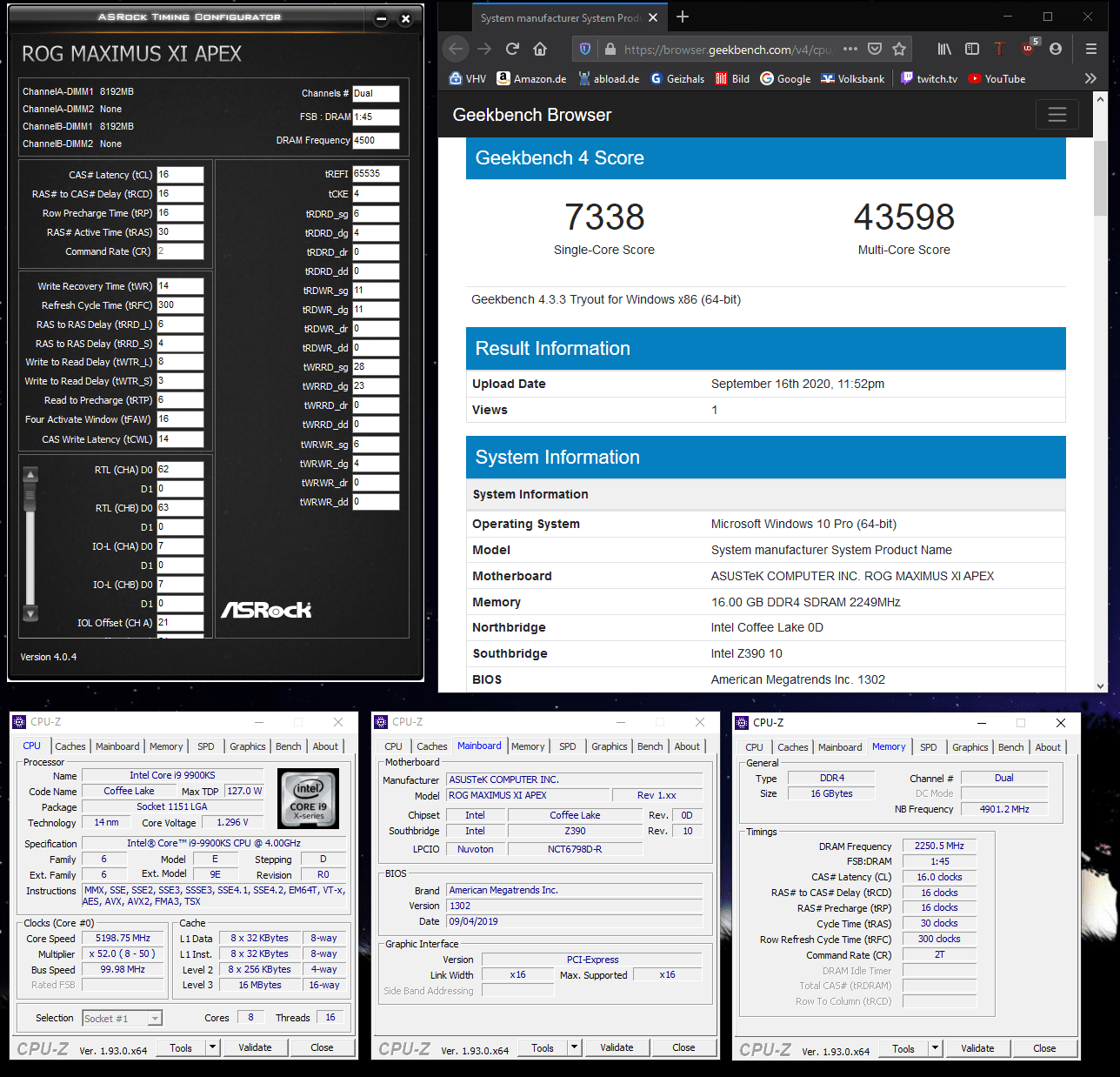Screen dimensions: 1120x1077
Task: Click ASRock scroll down arrow
Action: point(30,613)
